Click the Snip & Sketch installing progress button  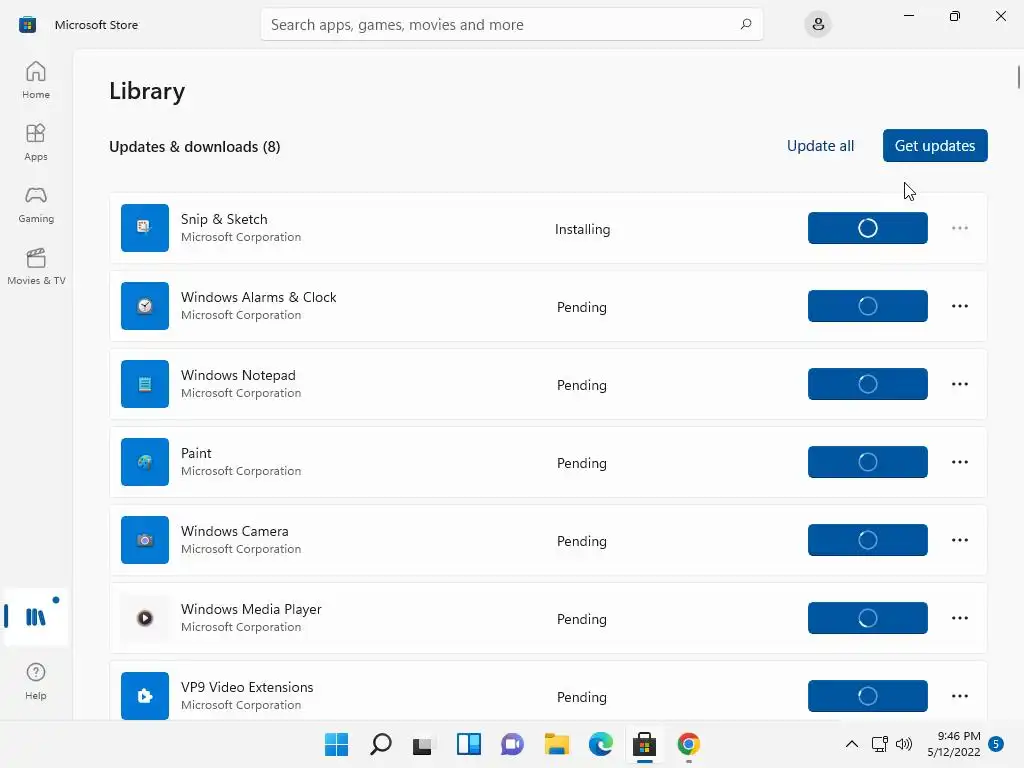[867, 228]
